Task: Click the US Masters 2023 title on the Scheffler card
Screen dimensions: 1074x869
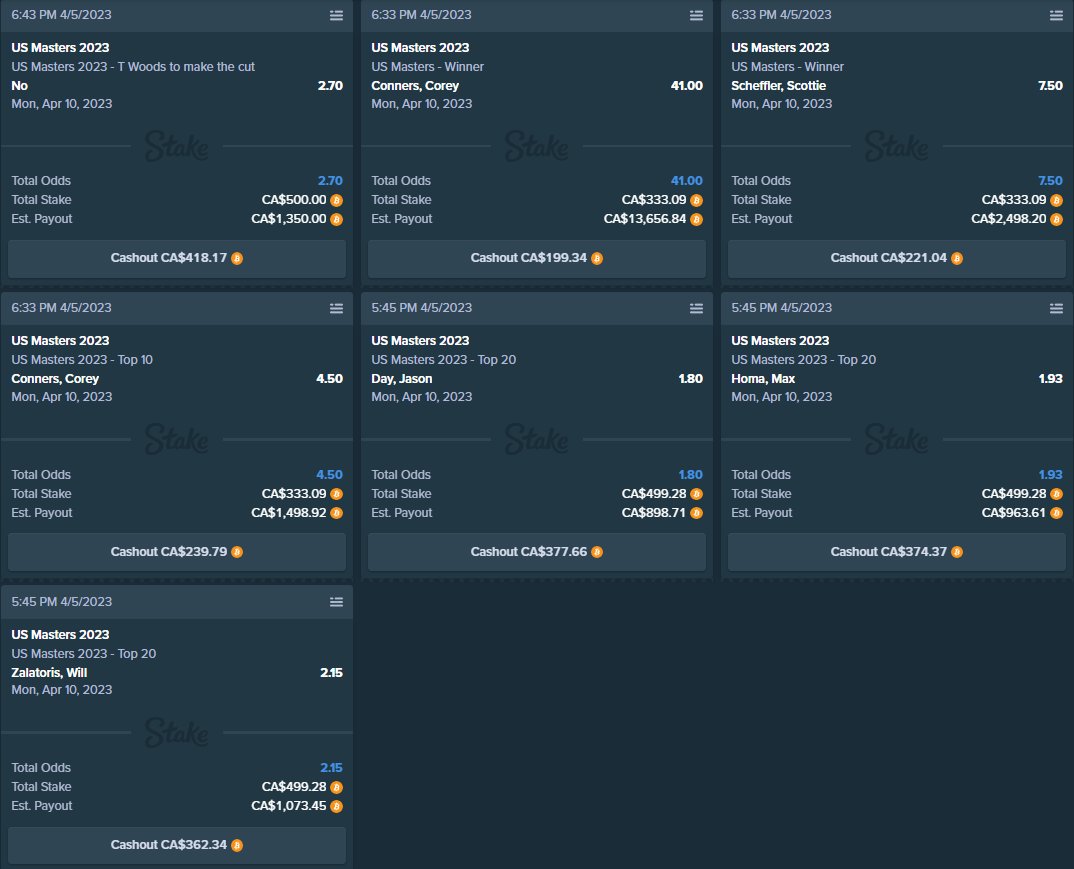Action: [780, 47]
